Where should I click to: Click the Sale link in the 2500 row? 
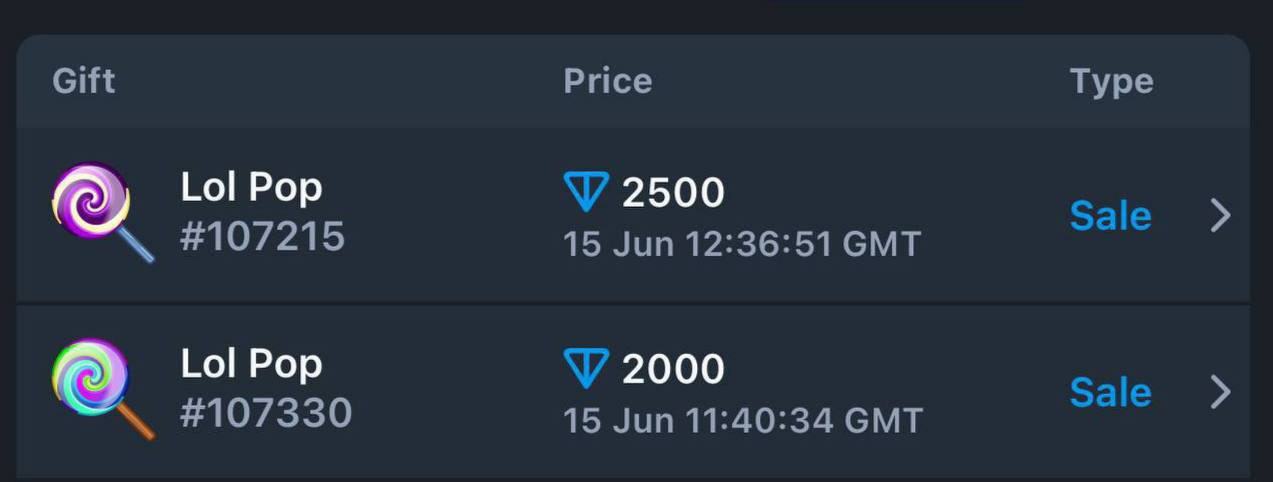click(x=1111, y=215)
